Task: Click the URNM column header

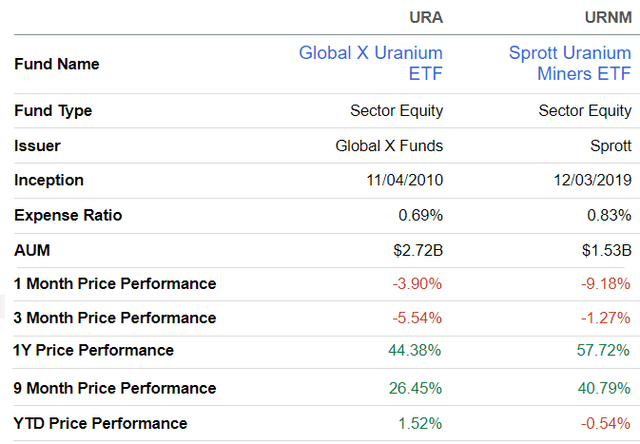Action: (607, 17)
